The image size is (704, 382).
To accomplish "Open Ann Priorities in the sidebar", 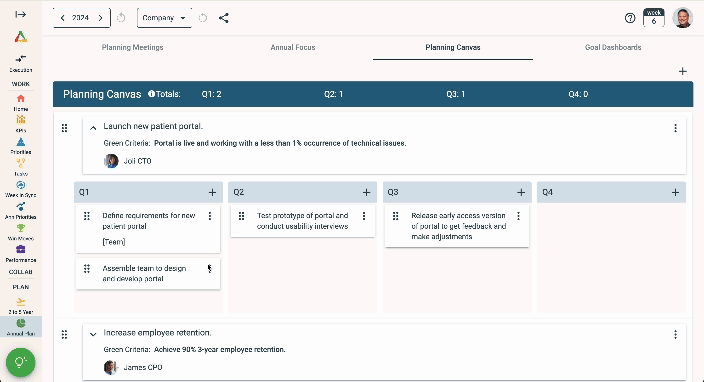I will (x=21, y=211).
